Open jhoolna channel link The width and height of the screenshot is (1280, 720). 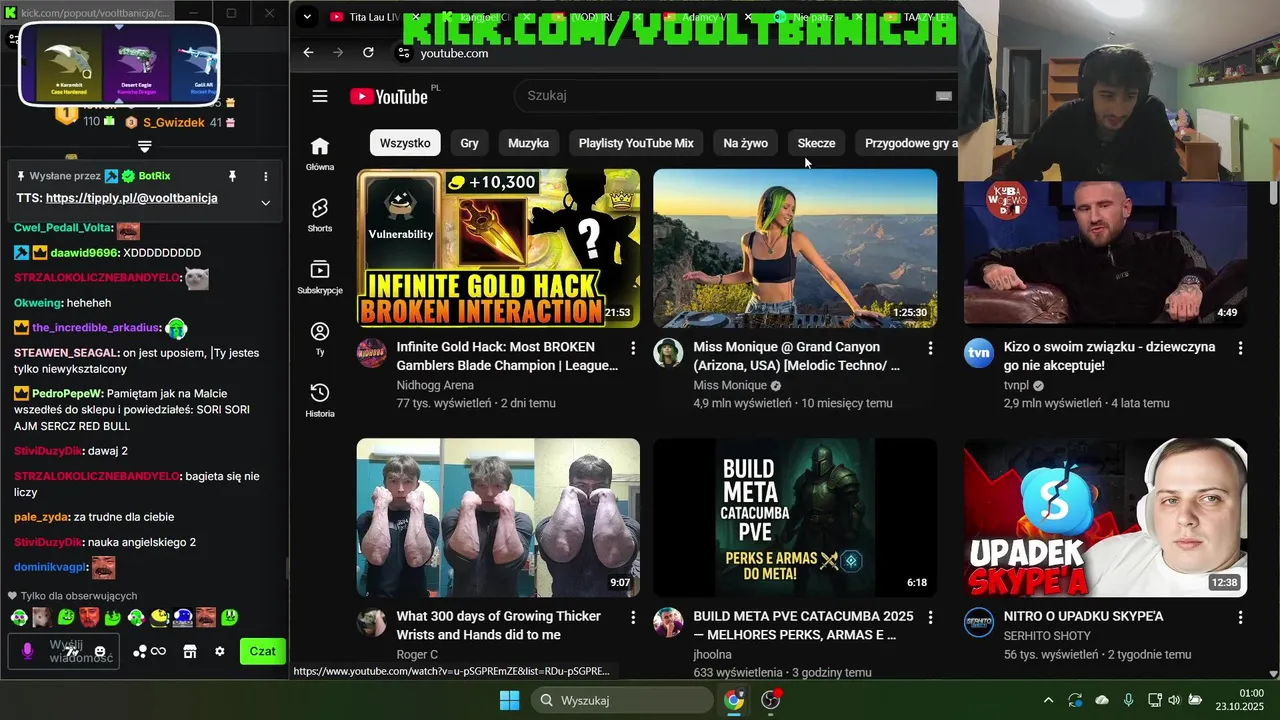point(712,654)
